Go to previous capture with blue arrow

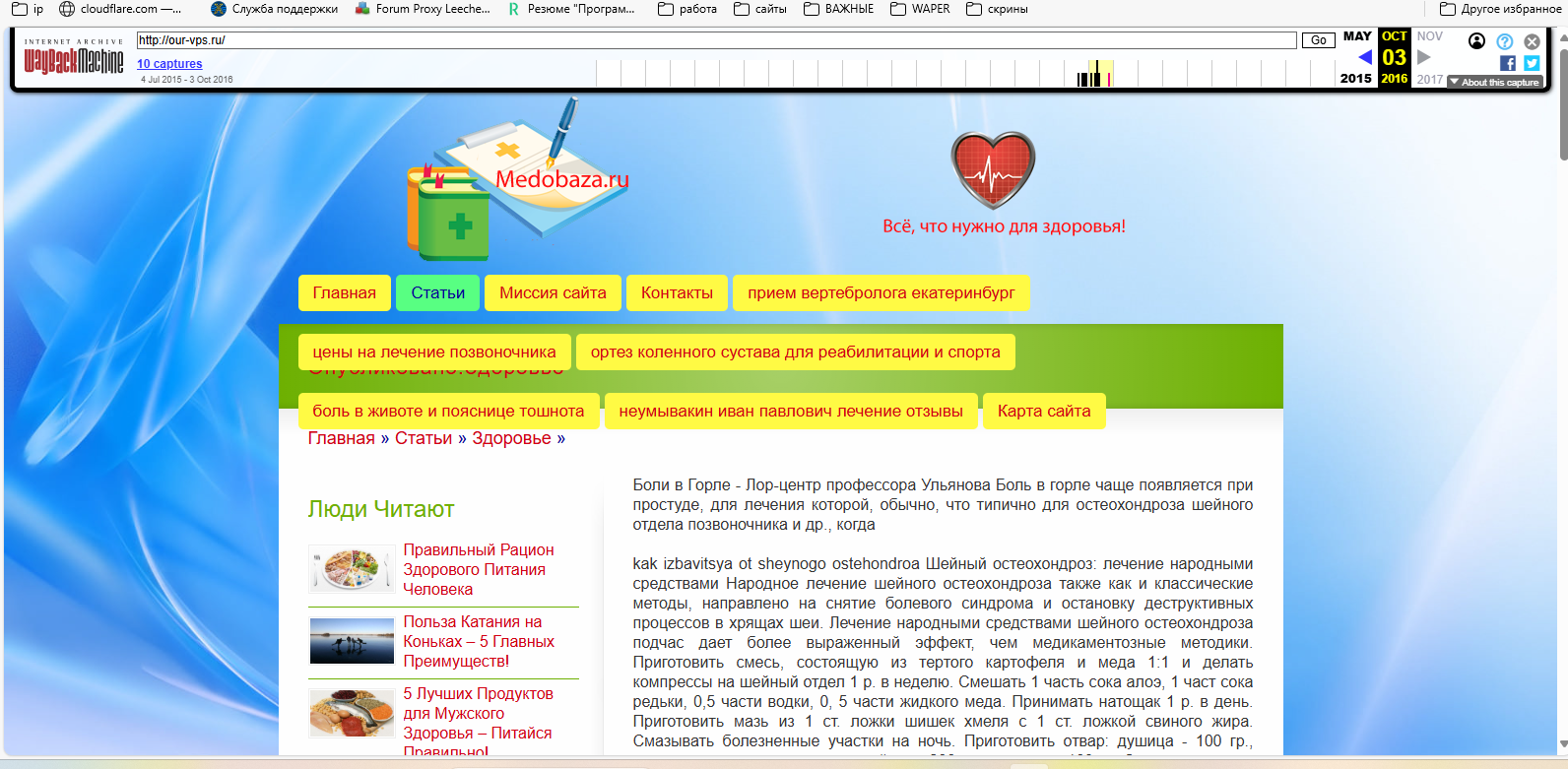coord(1364,57)
